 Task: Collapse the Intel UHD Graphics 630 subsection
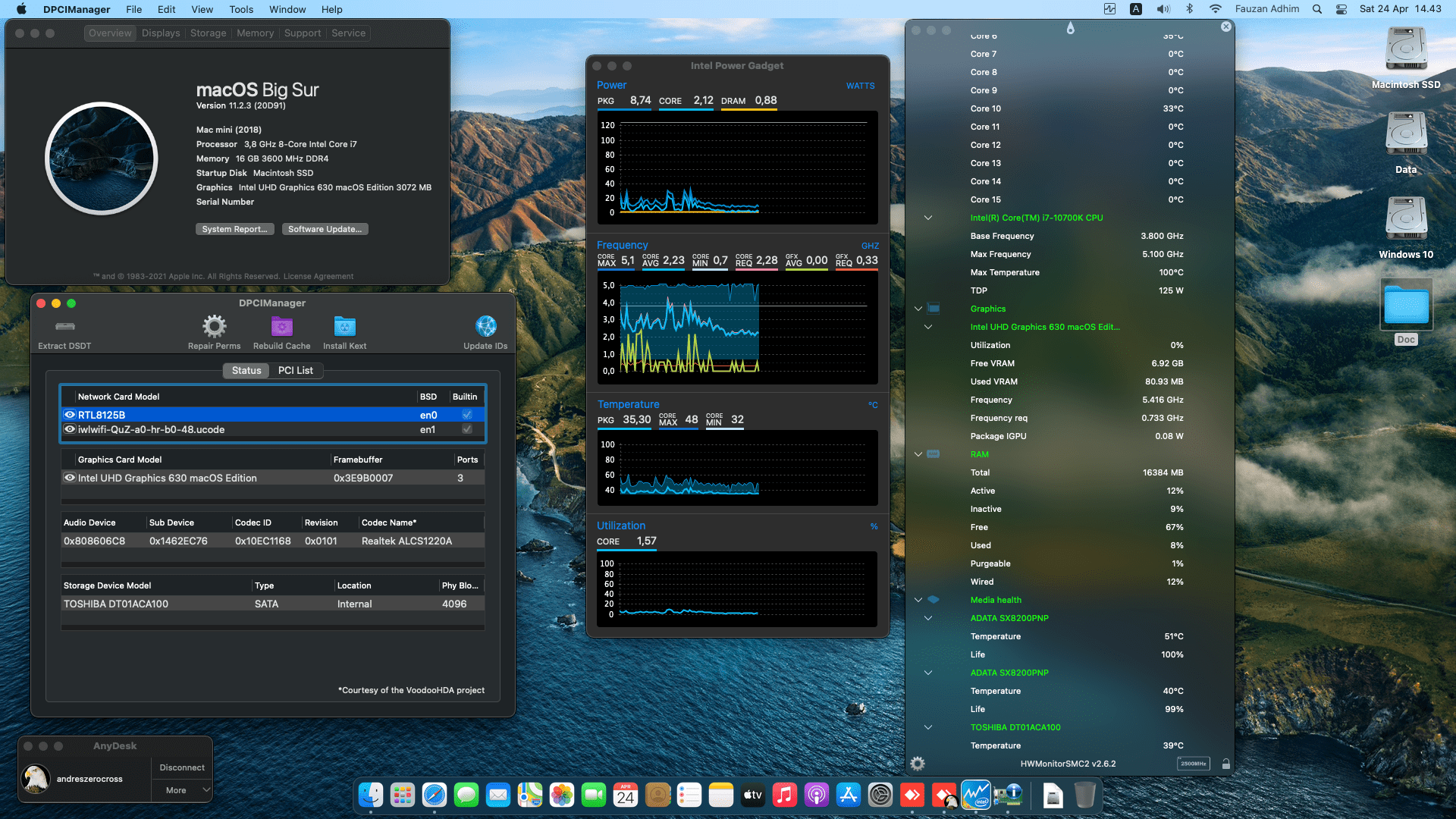tap(927, 327)
